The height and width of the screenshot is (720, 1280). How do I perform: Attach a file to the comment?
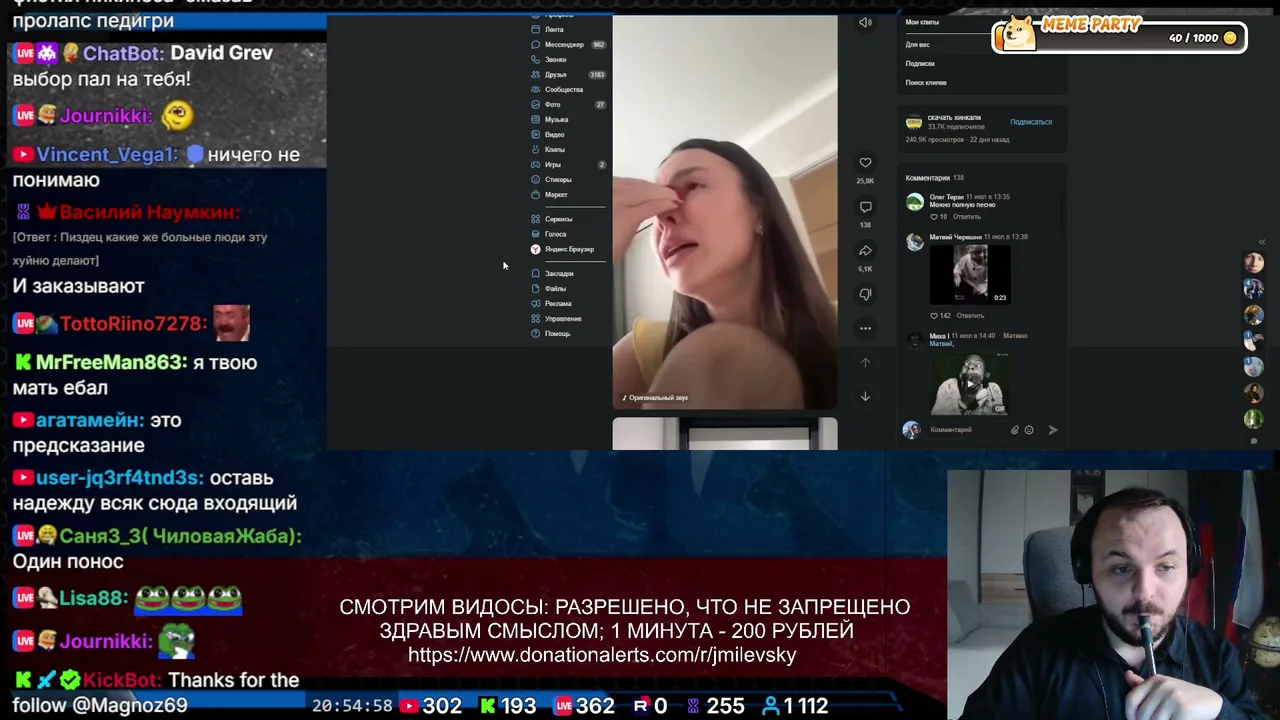(x=1014, y=430)
